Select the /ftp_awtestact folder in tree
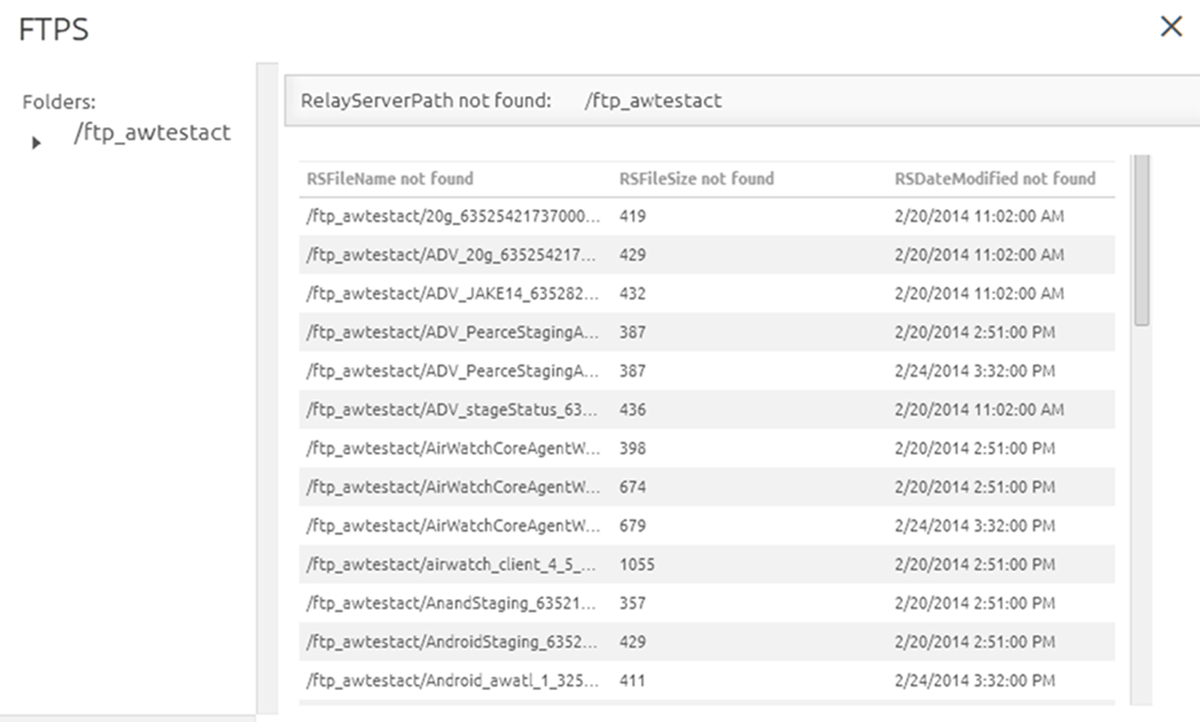Viewport: 1200px width, 722px height. (152, 133)
